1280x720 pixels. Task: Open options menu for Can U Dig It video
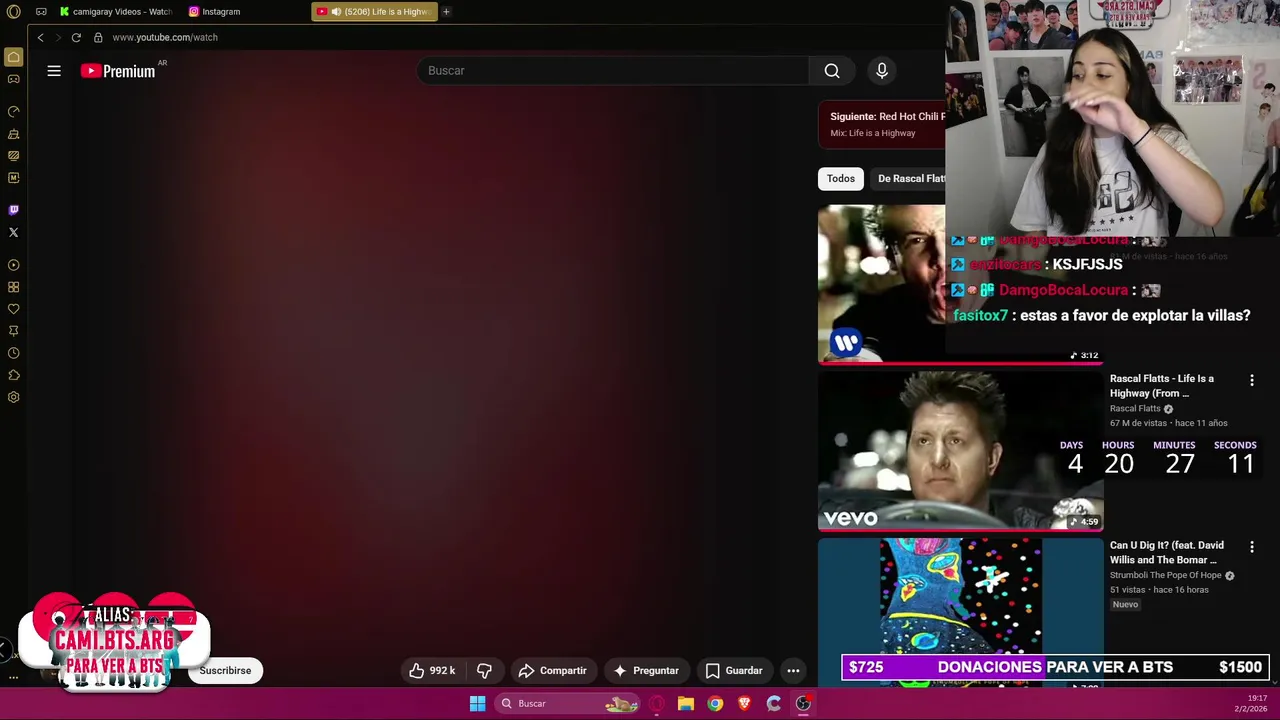(x=1251, y=547)
